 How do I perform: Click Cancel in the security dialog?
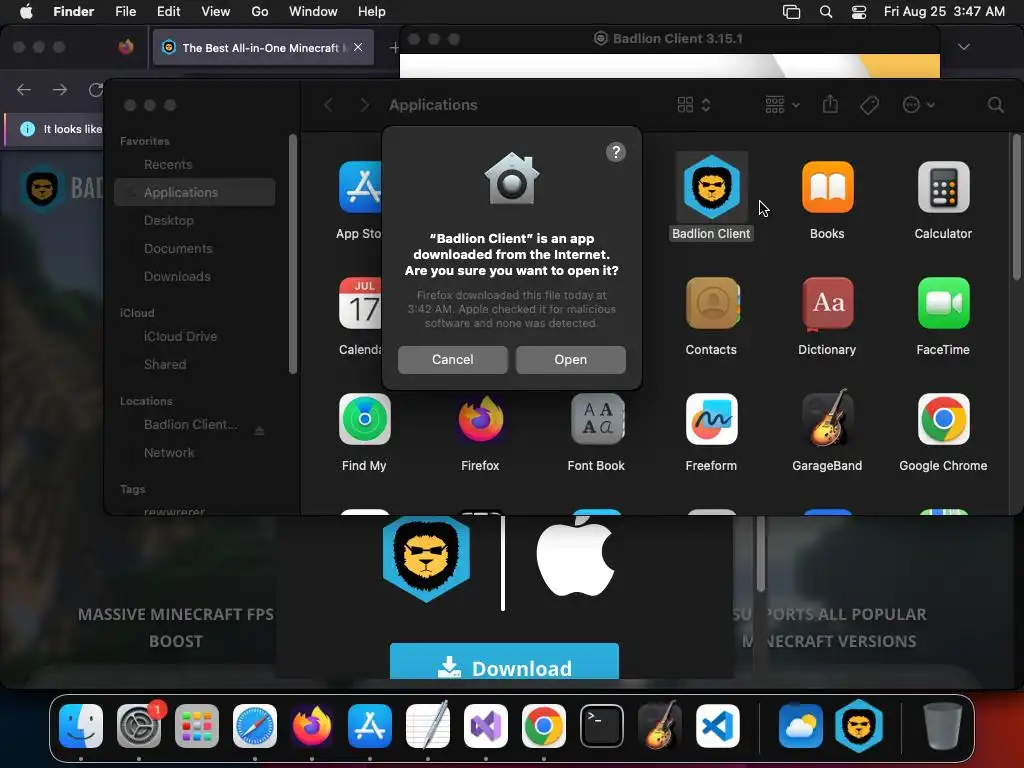coord(453,360)
